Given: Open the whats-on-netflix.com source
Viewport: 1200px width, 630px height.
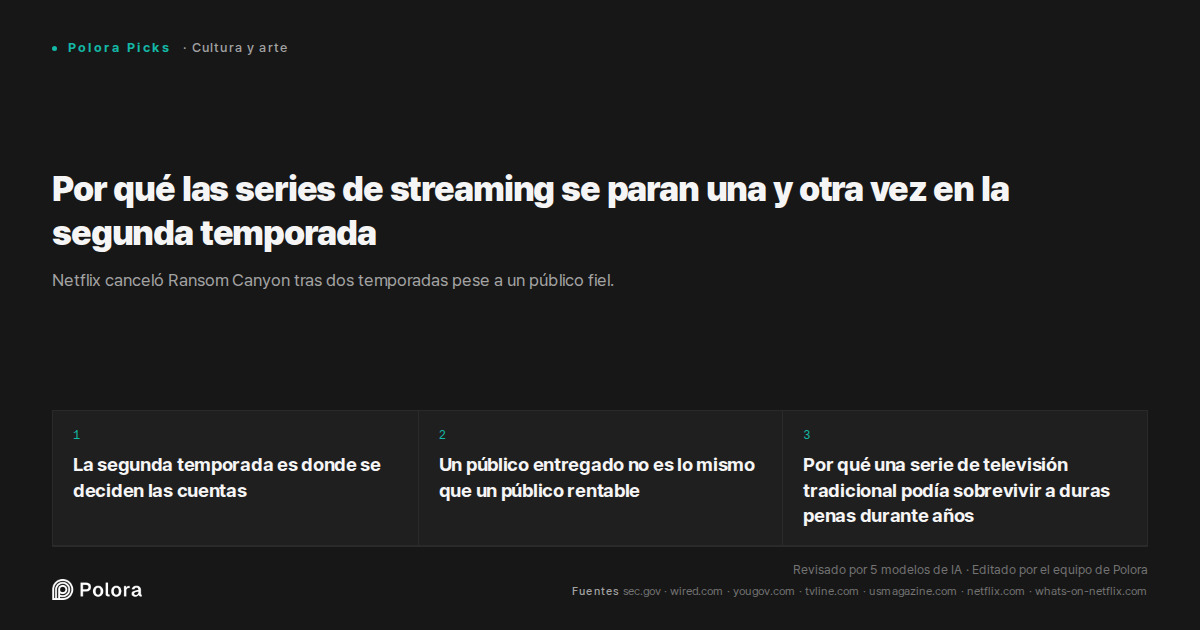Looking at the screenshot, I should [x=1091, y=592].
